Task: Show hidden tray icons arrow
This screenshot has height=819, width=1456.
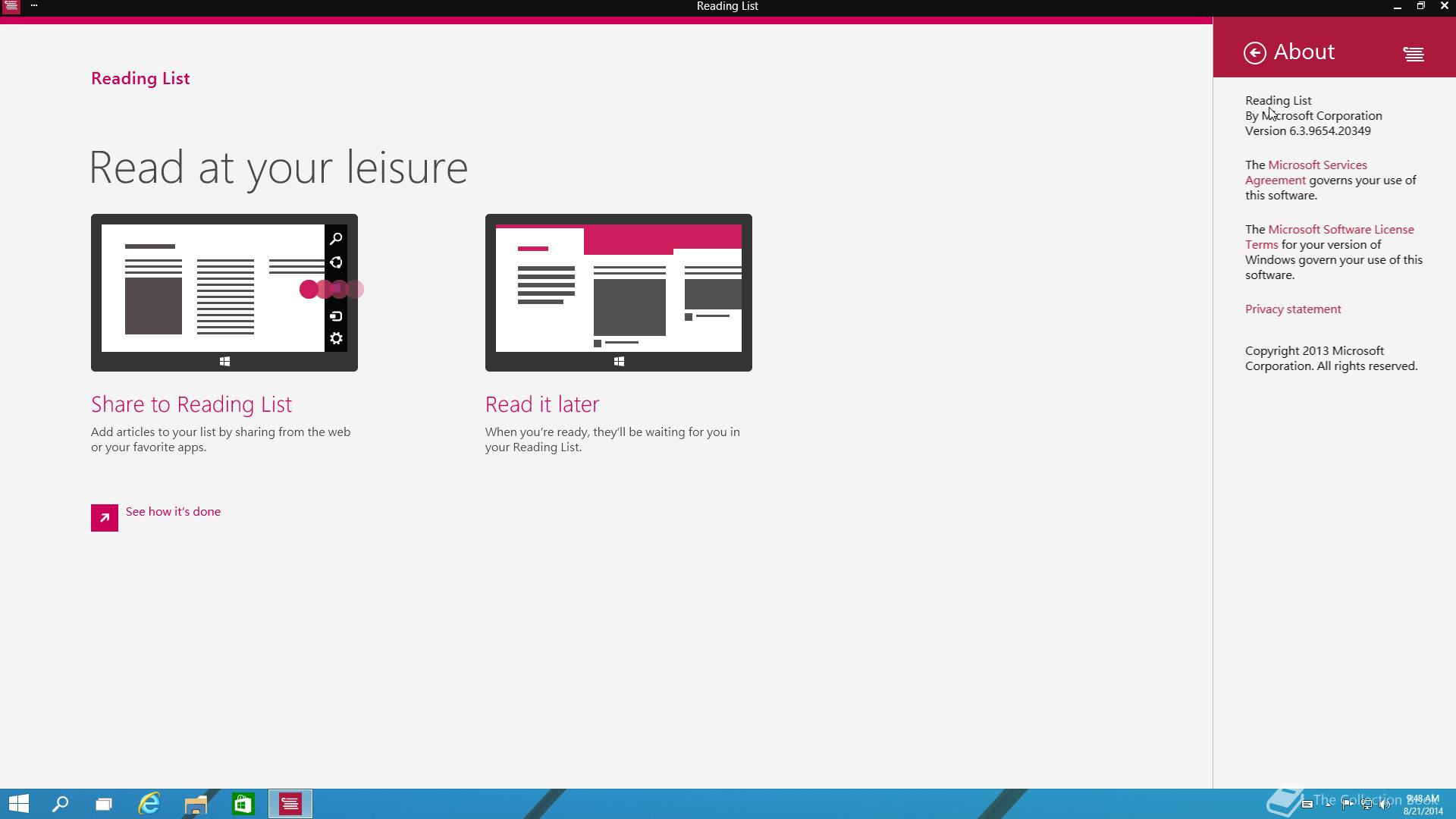Action: point(1329,805)
